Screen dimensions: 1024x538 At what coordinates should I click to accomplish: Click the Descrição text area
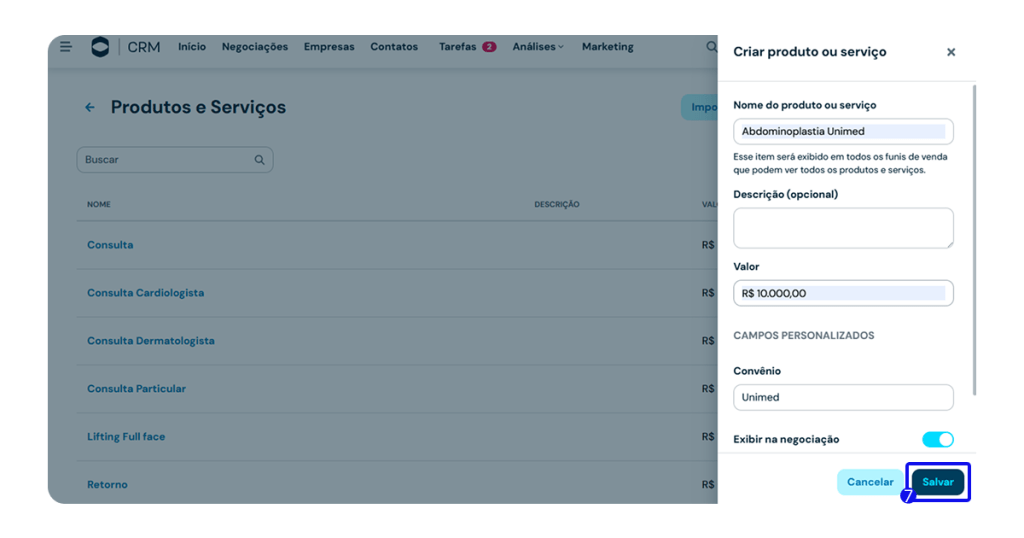[843, 228]
